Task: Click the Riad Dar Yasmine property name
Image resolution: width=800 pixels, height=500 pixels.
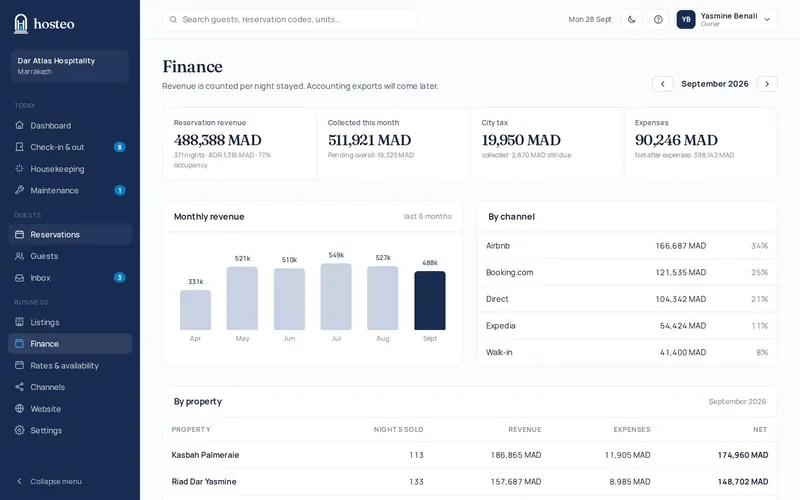Action: point(204,481)
